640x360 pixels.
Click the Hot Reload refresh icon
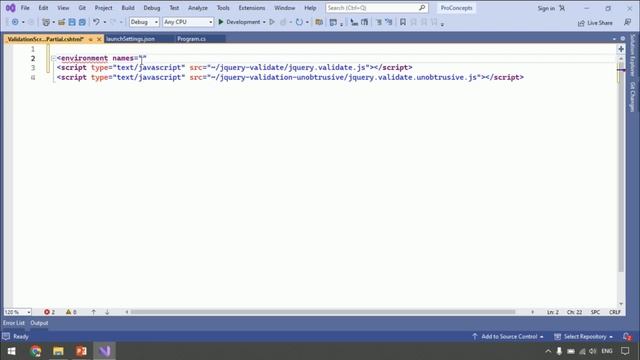(299, 22)
